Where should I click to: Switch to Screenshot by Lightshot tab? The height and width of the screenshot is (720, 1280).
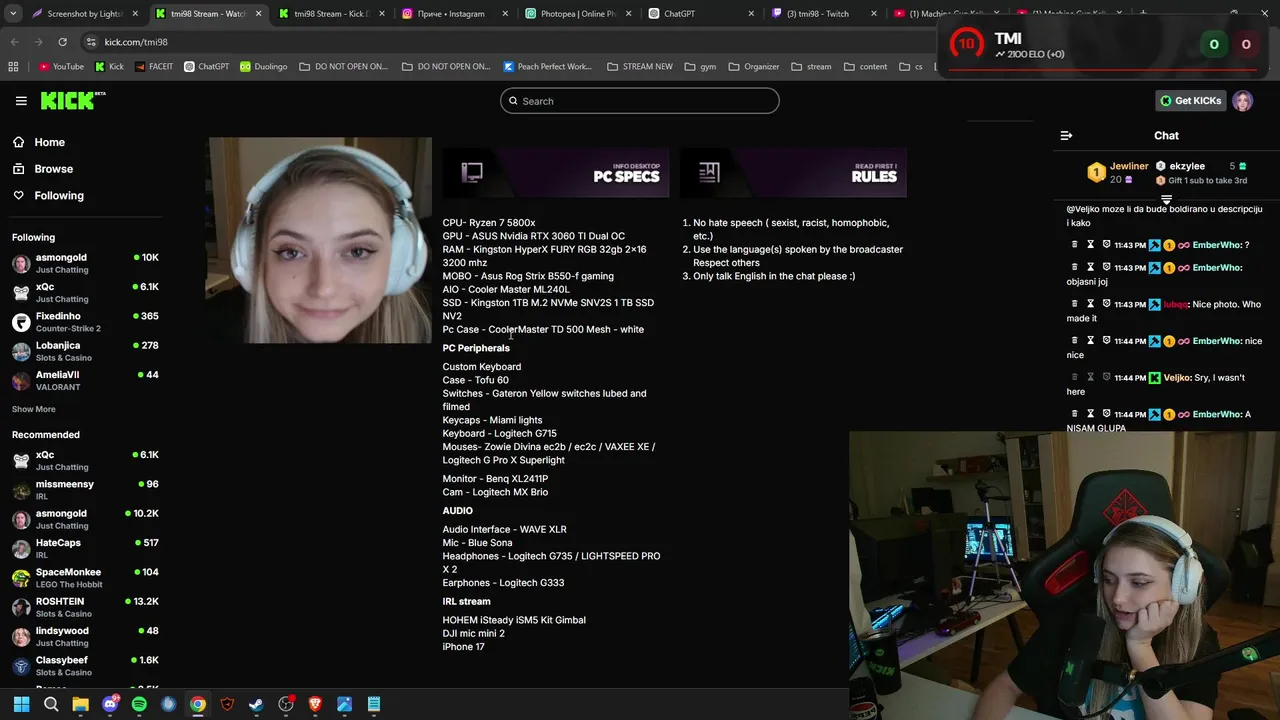click(x=84, y=14)
